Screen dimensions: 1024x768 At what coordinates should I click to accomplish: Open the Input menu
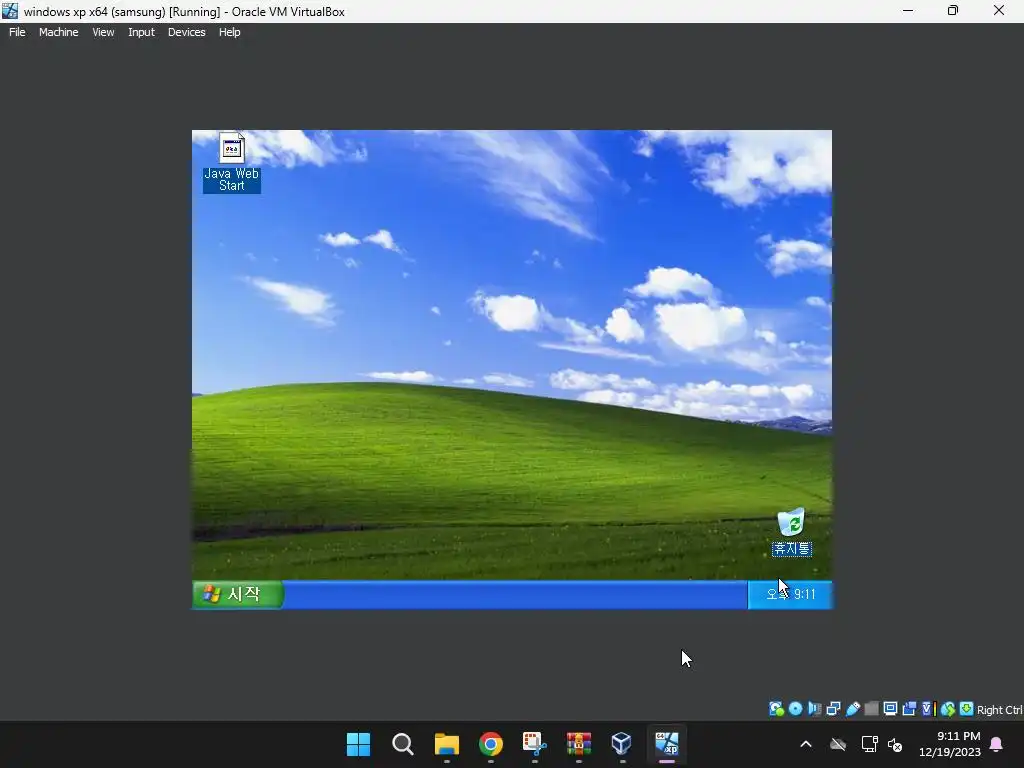[x=141, y=32]
